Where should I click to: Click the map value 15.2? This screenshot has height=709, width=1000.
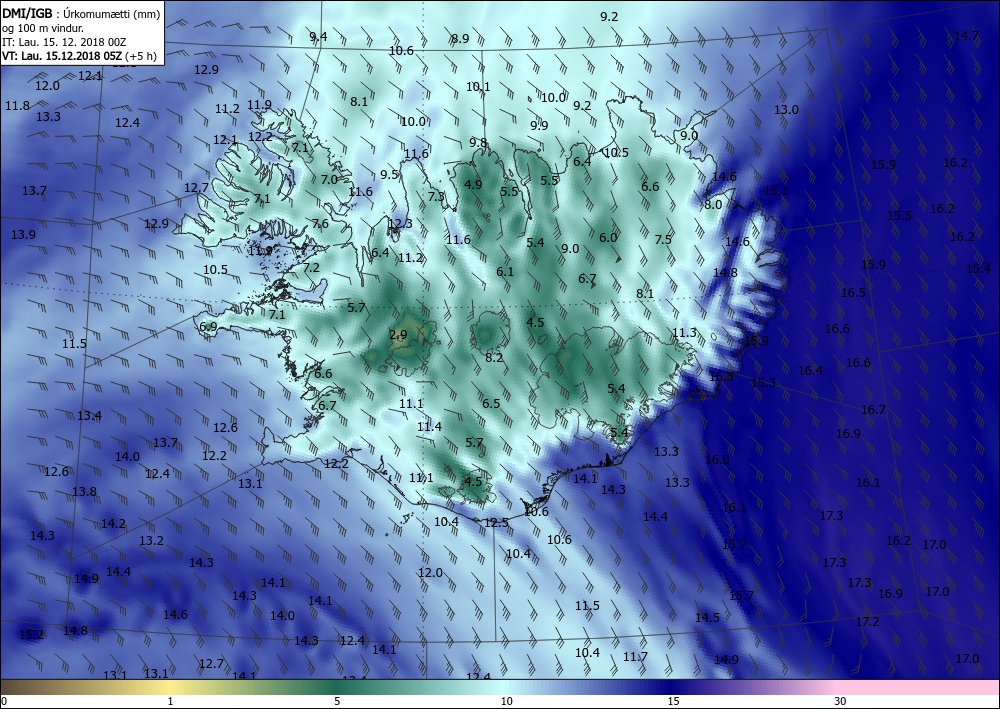click(x=31, y=635)
